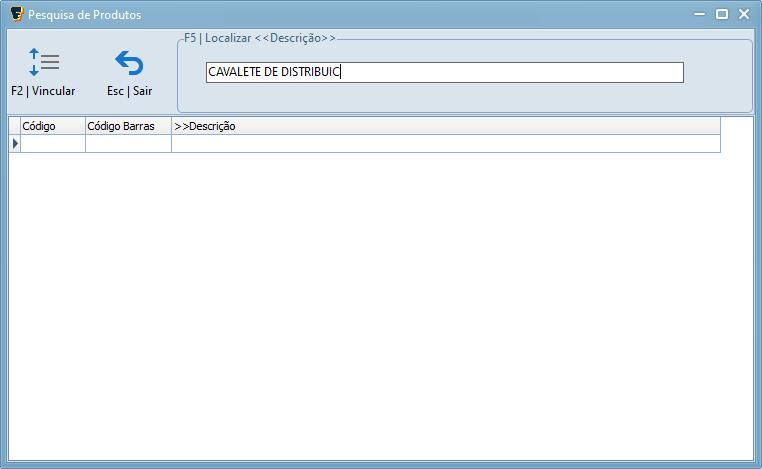Click the empty Descrição cell in first row
The image size is (762, 469).
445,144
